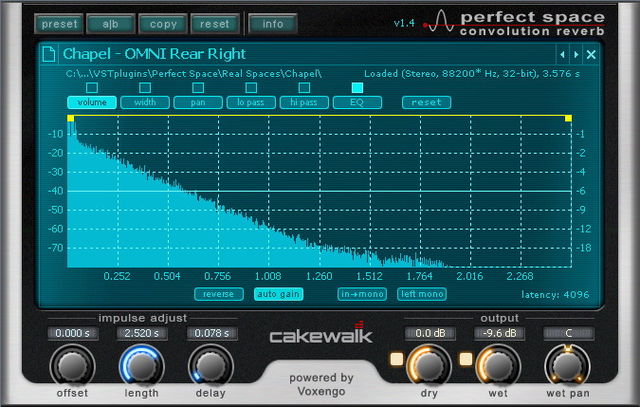Toggle the left mono button
Image resolution: width=640 pixels, height=407 pixels.
click(x=422, y=294)
